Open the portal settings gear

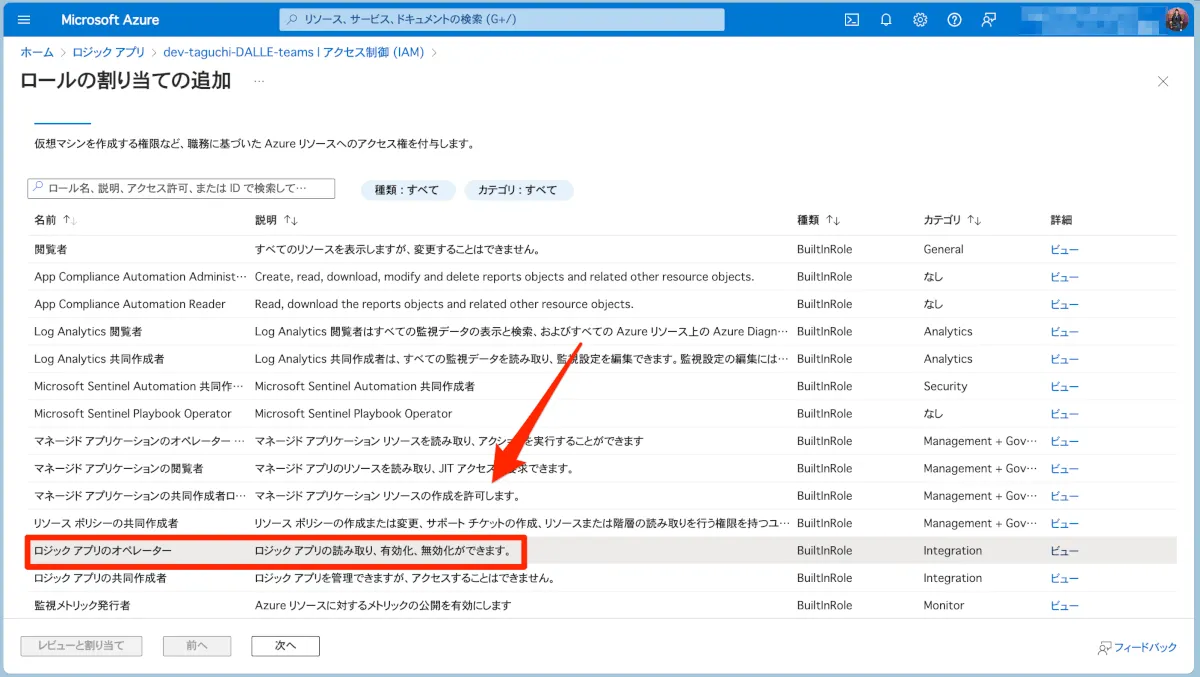920,20
